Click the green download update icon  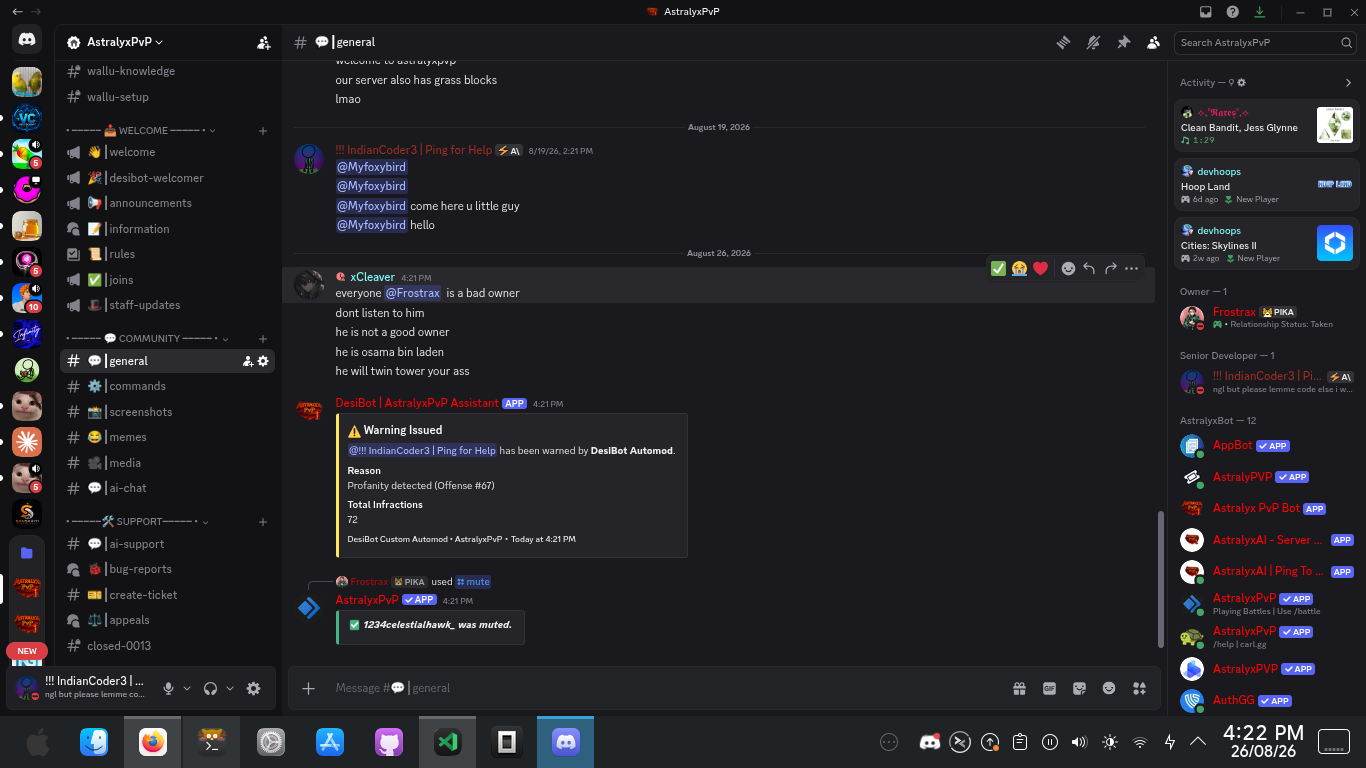click(x=1260, y=12)
